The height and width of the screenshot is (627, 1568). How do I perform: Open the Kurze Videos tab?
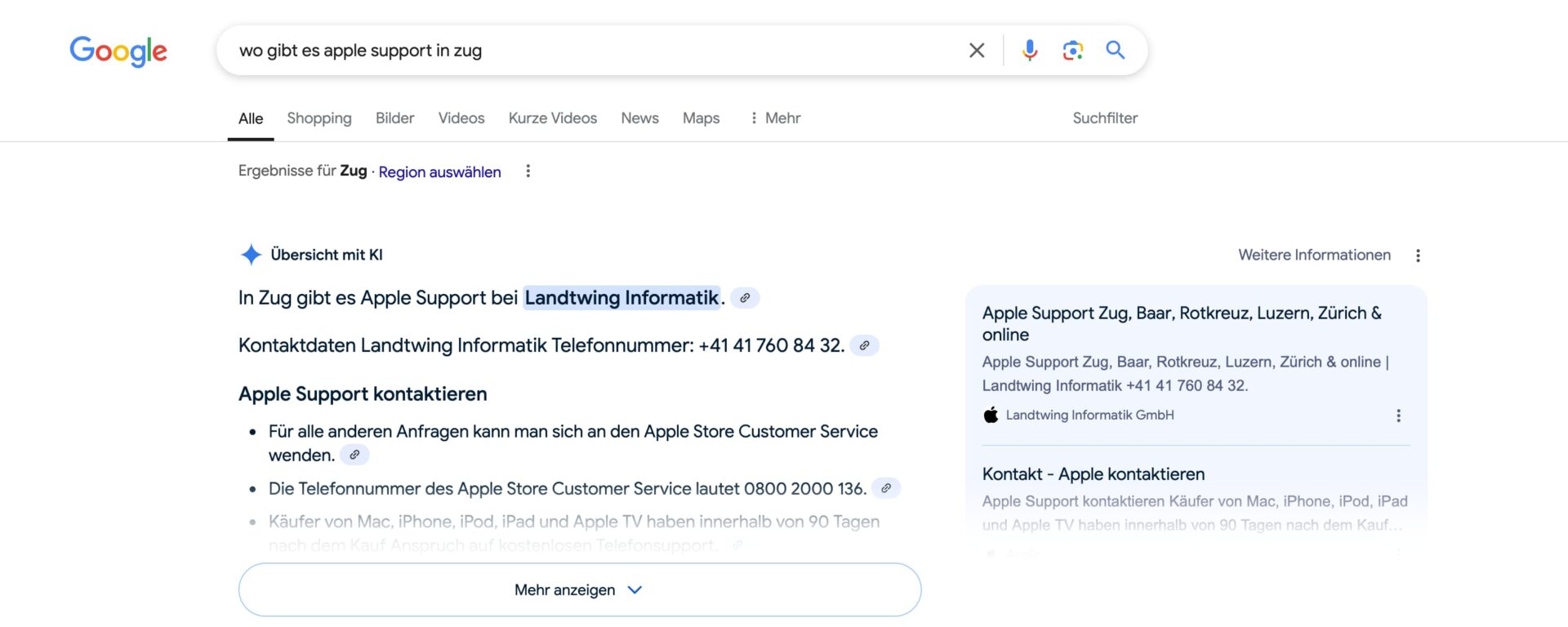pyautogui.click(x=553, y=118)
